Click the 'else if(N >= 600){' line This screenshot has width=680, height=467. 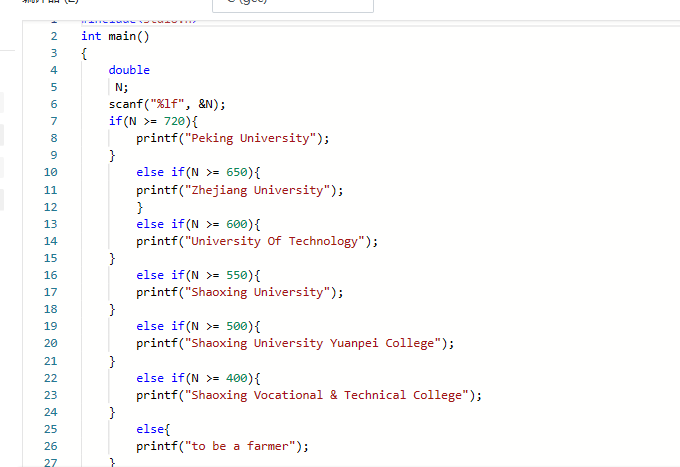pyautogui.click(x=198, y=224)
